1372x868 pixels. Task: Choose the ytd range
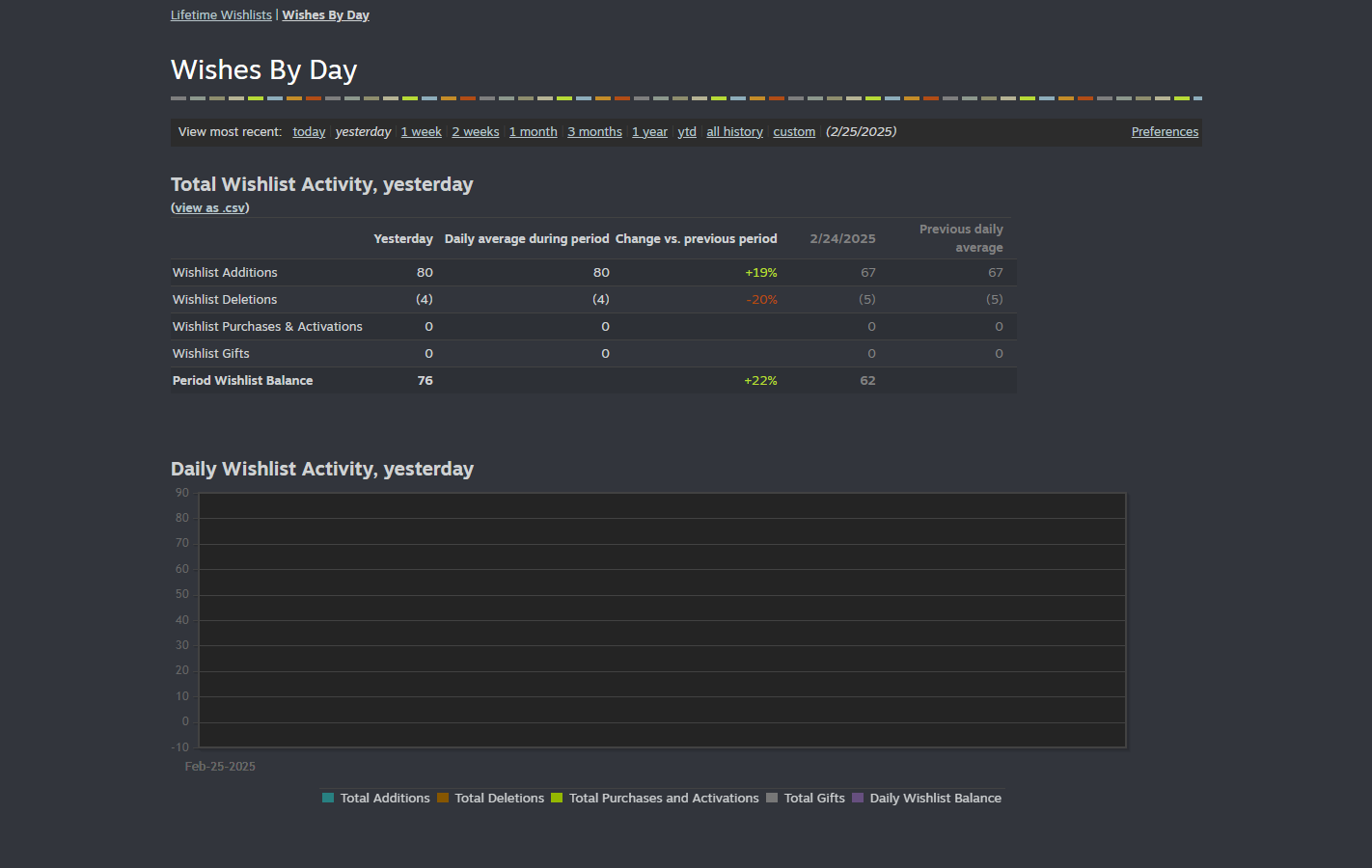point(687,132)
